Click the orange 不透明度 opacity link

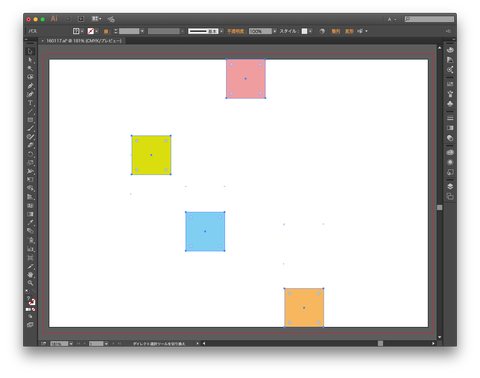pyautogui.click(x=237, y=31)
